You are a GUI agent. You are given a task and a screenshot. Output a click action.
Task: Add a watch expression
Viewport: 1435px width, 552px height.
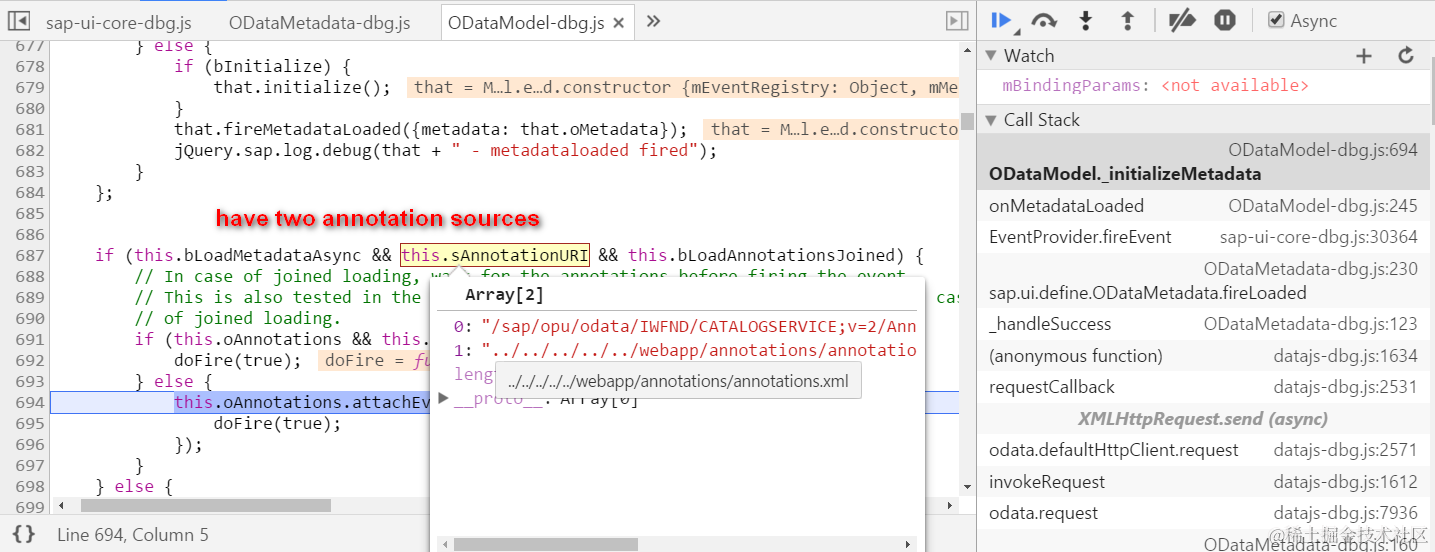1364,56
